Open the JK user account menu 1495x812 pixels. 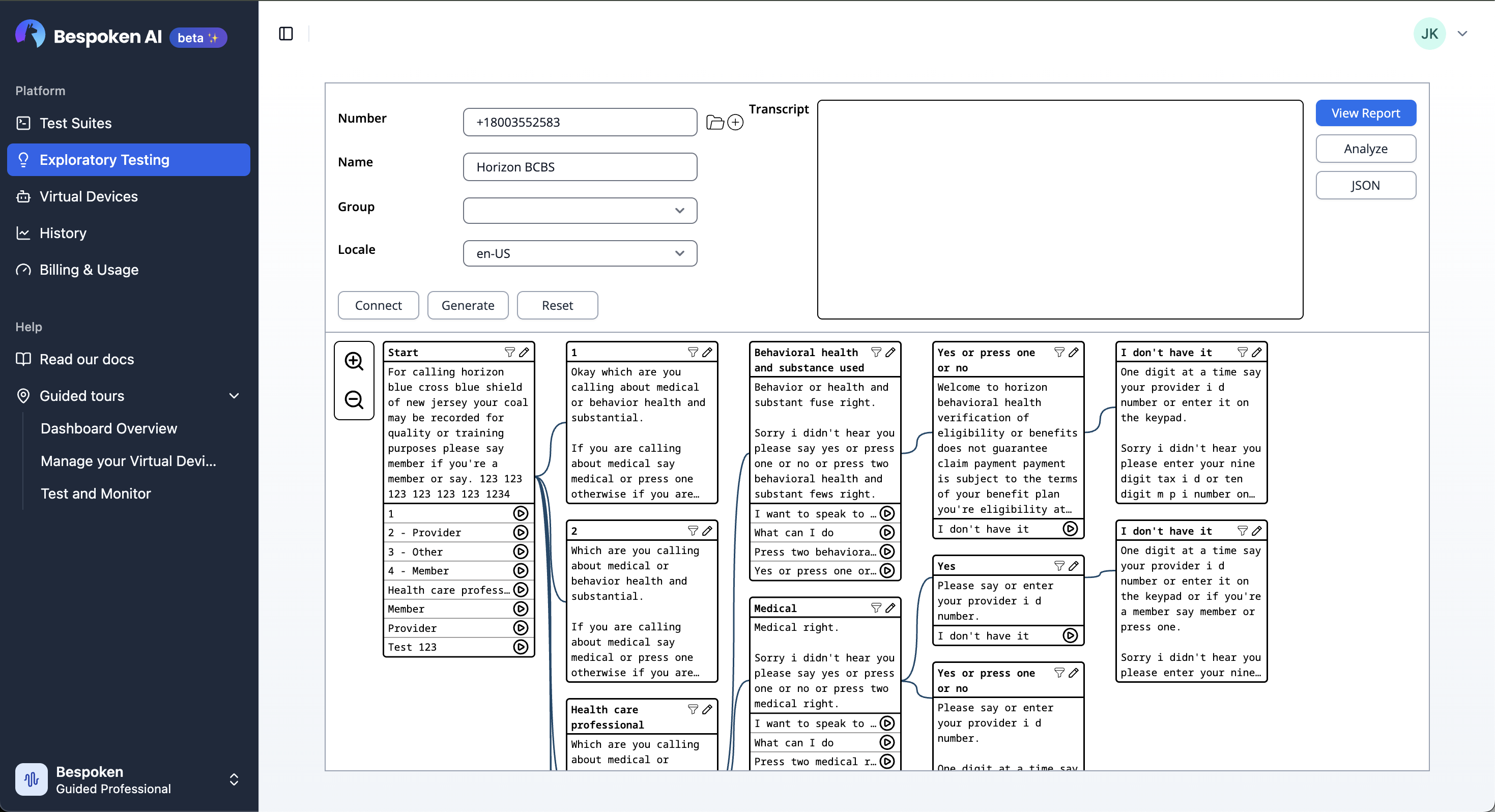(1429, 33)
